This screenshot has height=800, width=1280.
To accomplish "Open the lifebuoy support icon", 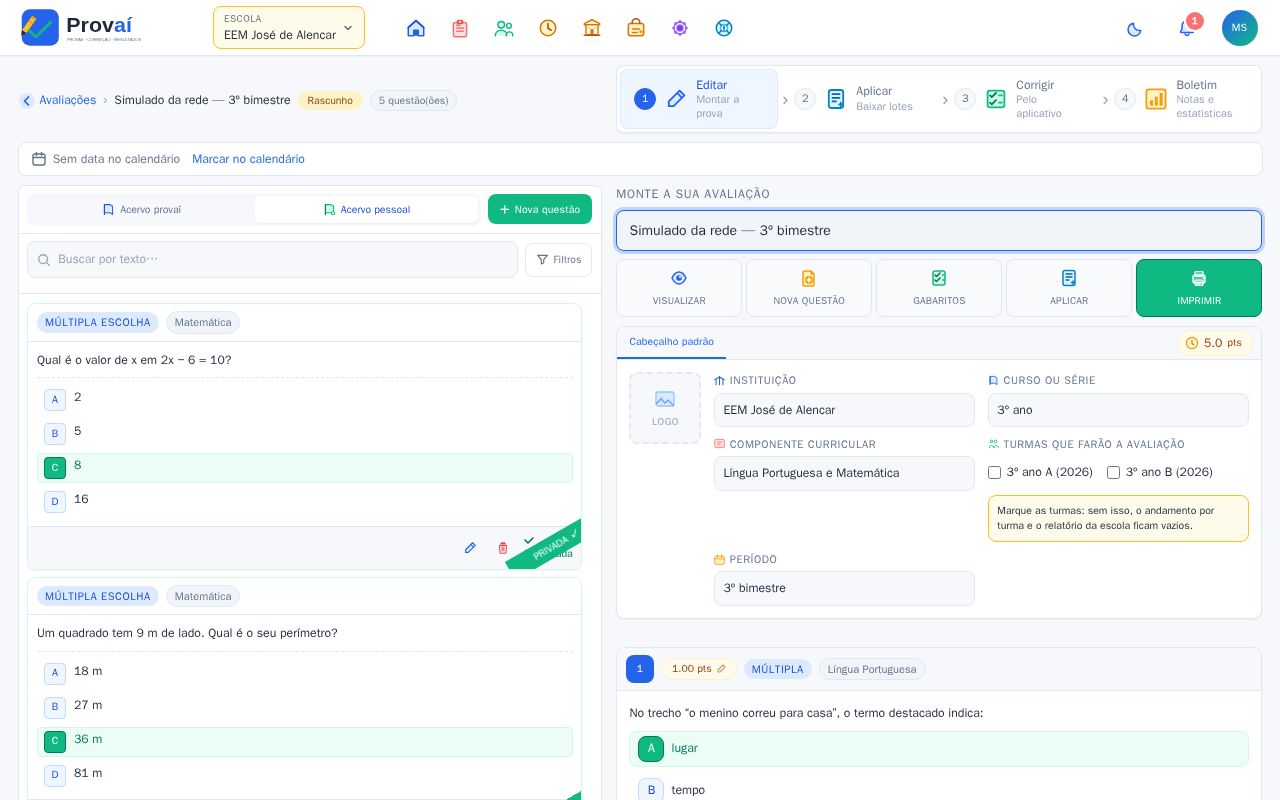I will 724,28.
